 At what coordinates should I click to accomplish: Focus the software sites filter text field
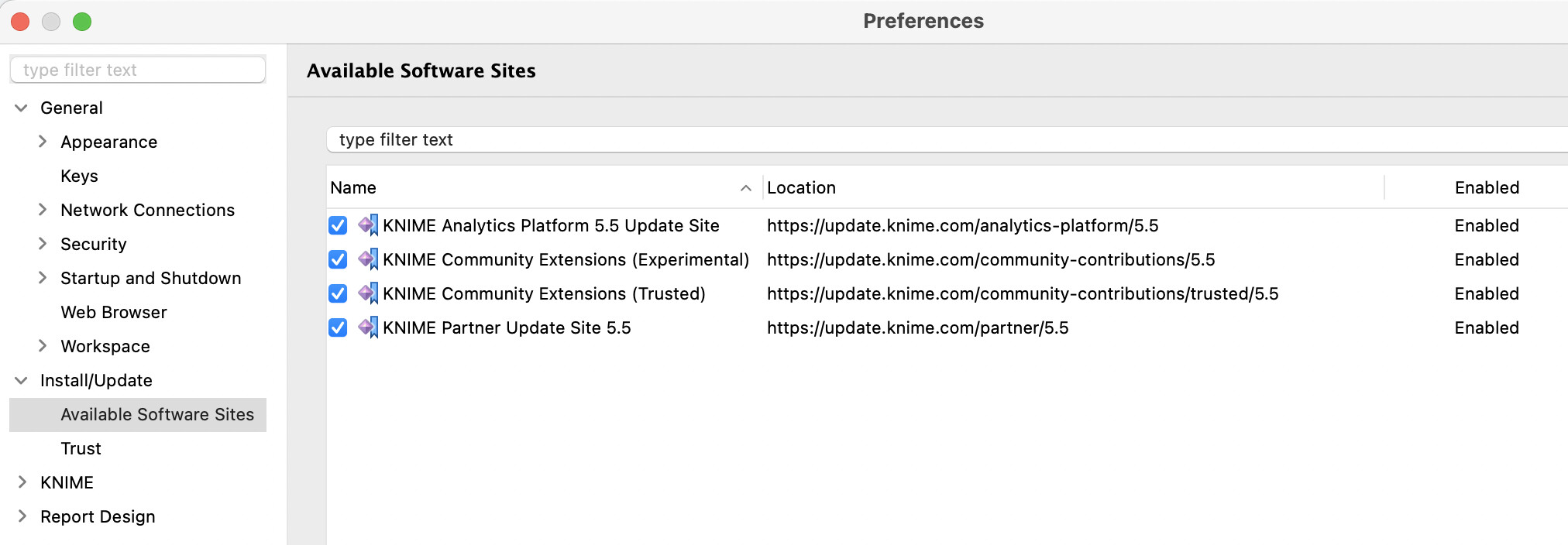(930, 140)
